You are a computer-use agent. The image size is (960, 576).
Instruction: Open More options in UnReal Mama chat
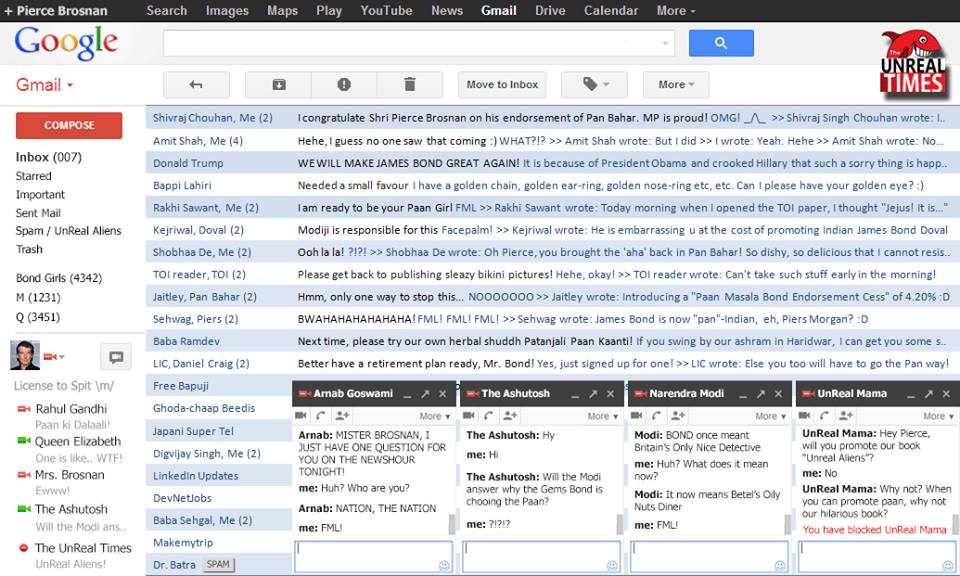(x=939, y=416)
